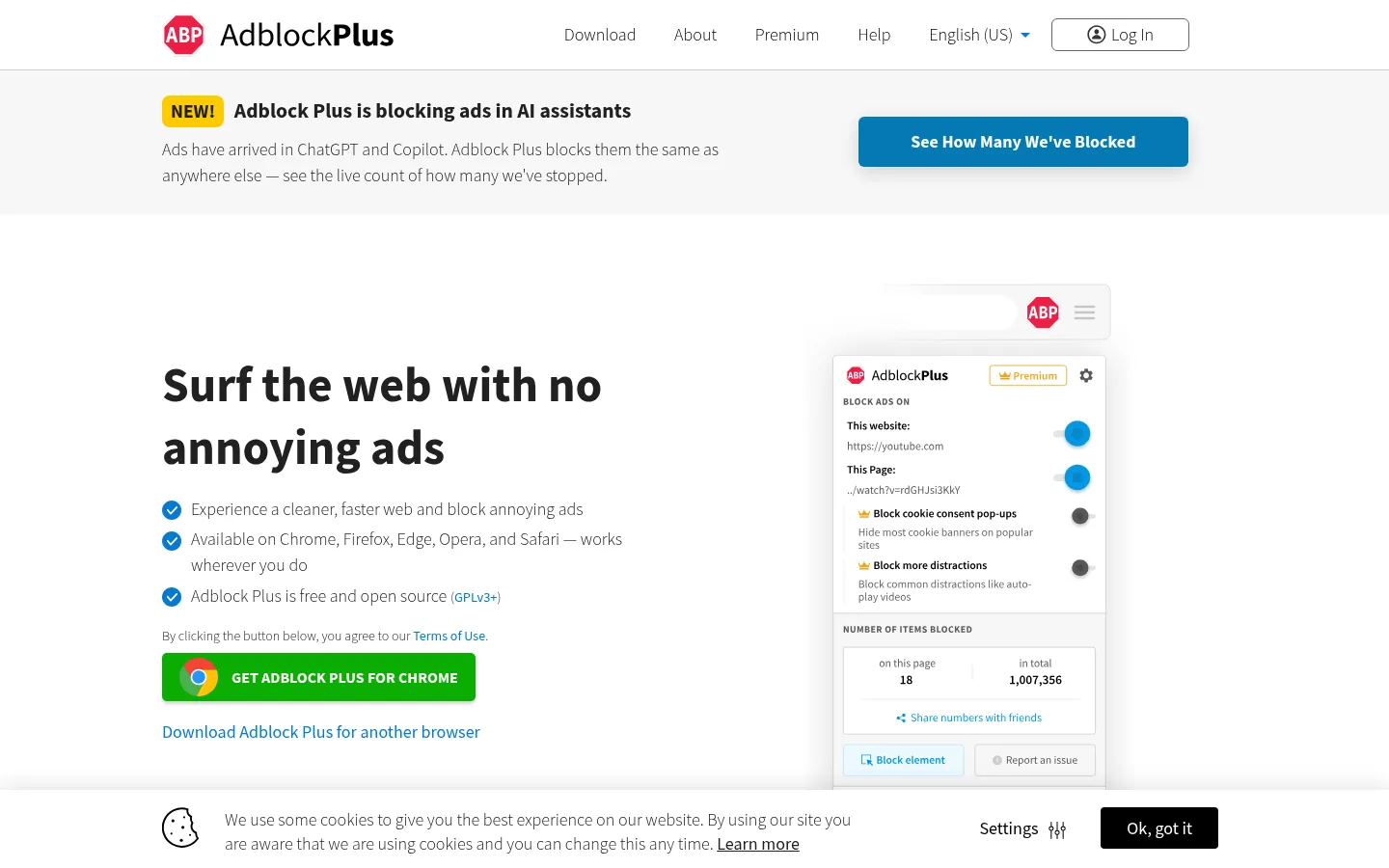
Task: Click the heading about blocking ads in AI assistants
Action: (432, 111)
